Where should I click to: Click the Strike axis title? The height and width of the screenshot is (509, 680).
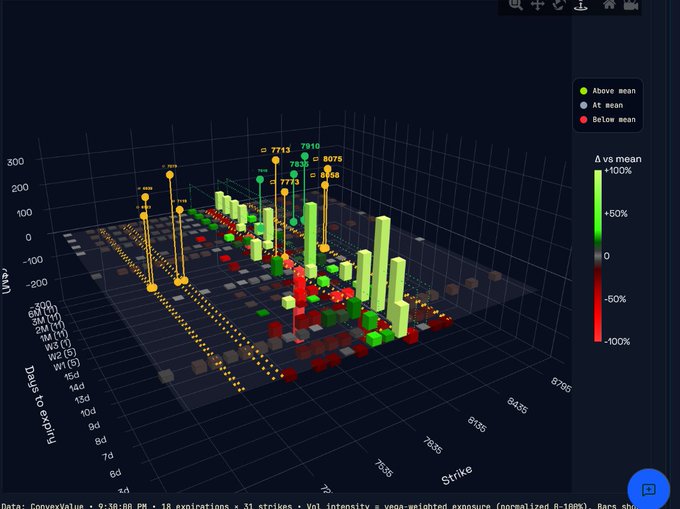[x=457, y=476]
